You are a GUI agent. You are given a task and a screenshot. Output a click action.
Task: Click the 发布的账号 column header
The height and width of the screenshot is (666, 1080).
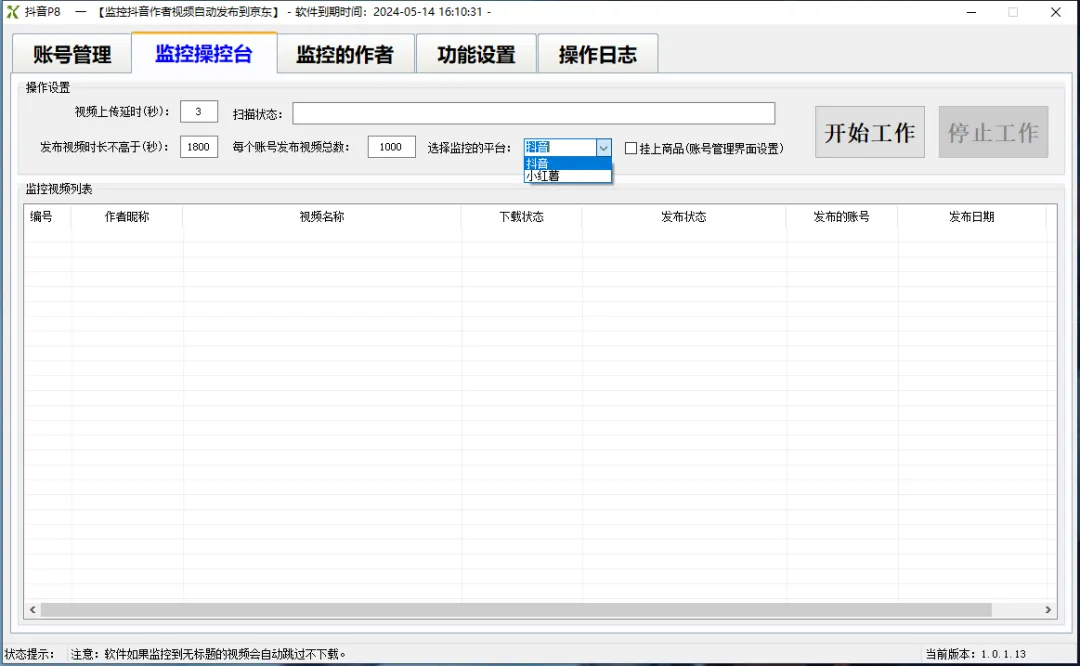point(842,216)
